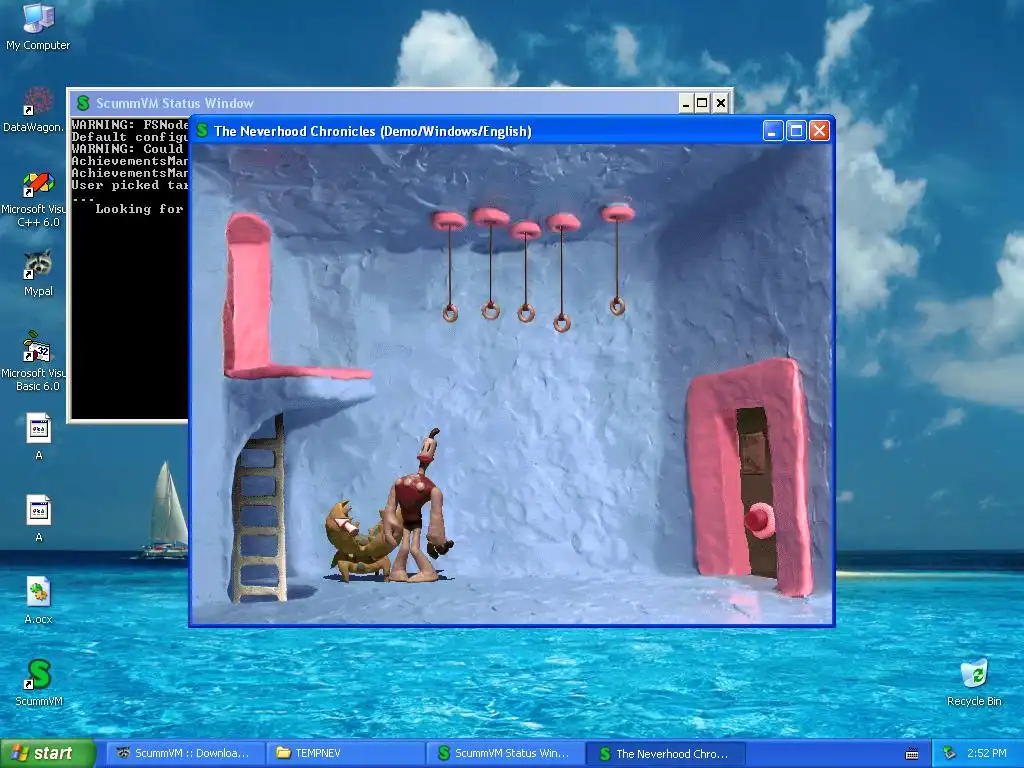
Task: Open the My Computer desktop icon
Action: (37, 26)
